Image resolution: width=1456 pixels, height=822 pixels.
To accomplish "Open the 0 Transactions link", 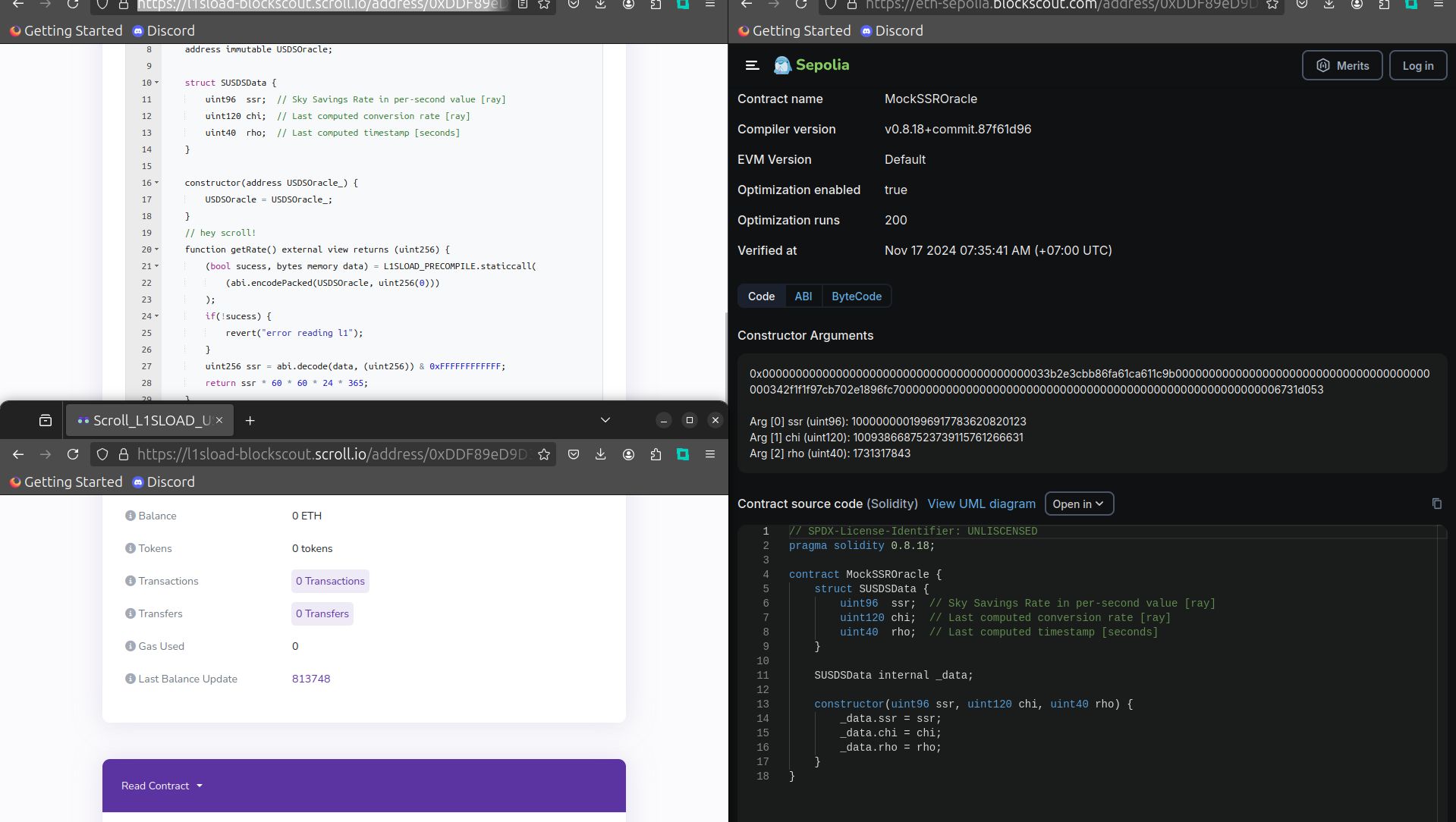I will pyautogui.click(x=330, y=581).
